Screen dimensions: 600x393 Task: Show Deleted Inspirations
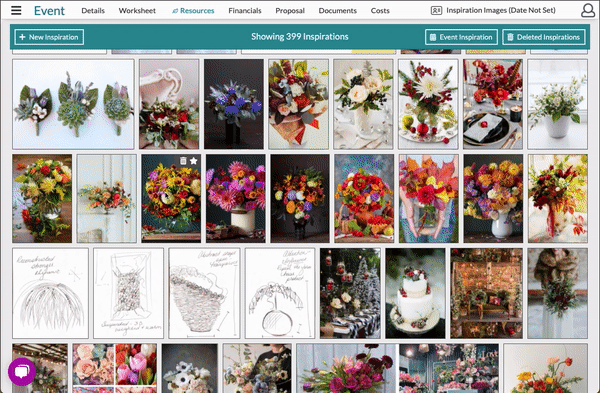544,37
